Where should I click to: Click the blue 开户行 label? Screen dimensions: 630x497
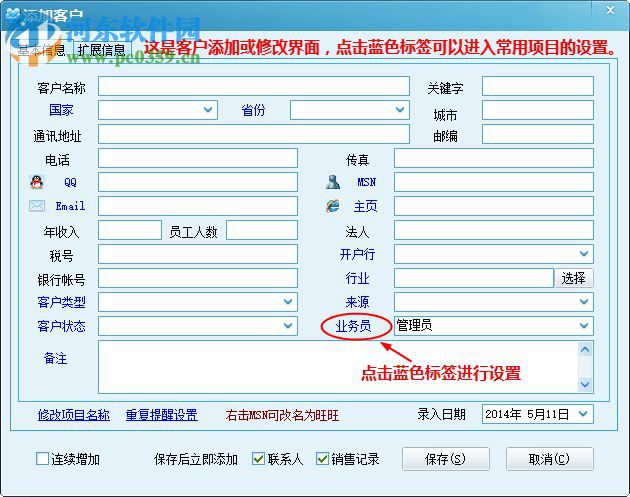[x=357, y=254]
